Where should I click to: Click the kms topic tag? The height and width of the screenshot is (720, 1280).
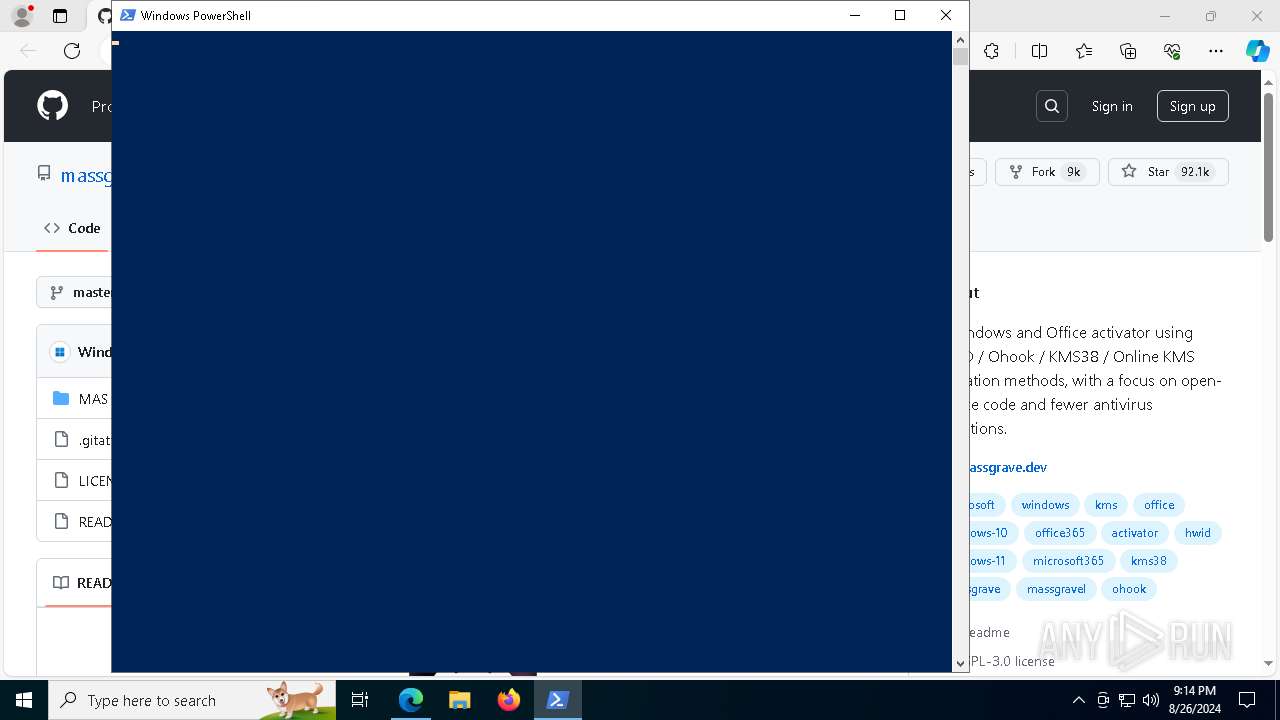click(x=1106, y=505)
